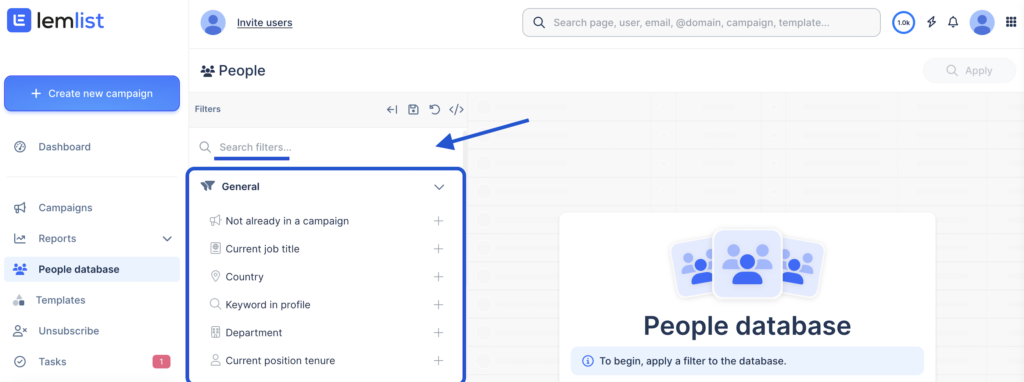Image resolution: width=1024 pixels, height=382 pixels.
Task: Add the Department filter
Action: coord(438,332)
